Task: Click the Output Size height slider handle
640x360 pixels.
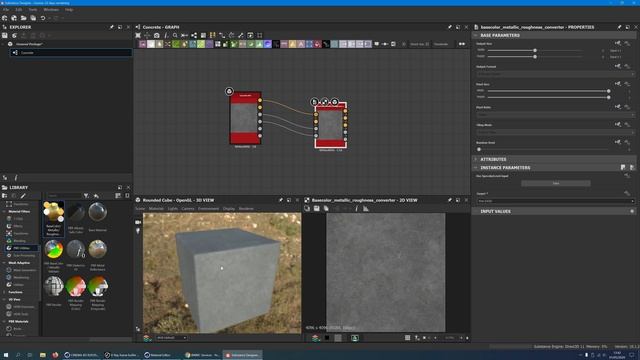Action: pos(535,56)
